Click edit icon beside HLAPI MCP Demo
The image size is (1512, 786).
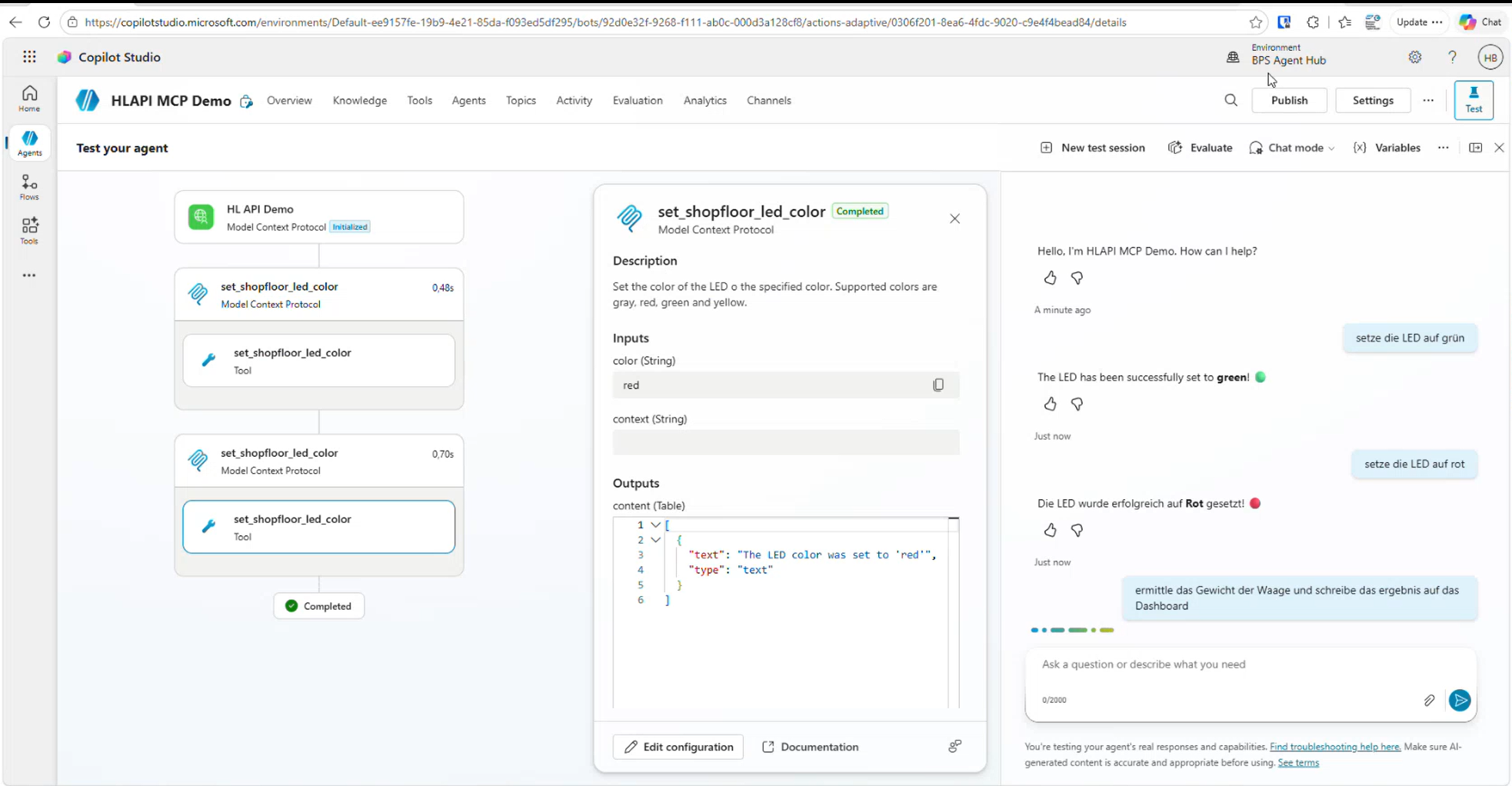pos(246,101)
